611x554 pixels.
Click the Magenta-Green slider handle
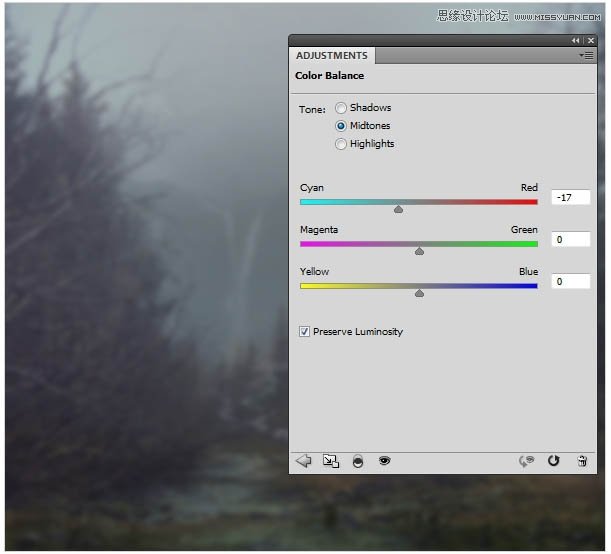[419, 251]
